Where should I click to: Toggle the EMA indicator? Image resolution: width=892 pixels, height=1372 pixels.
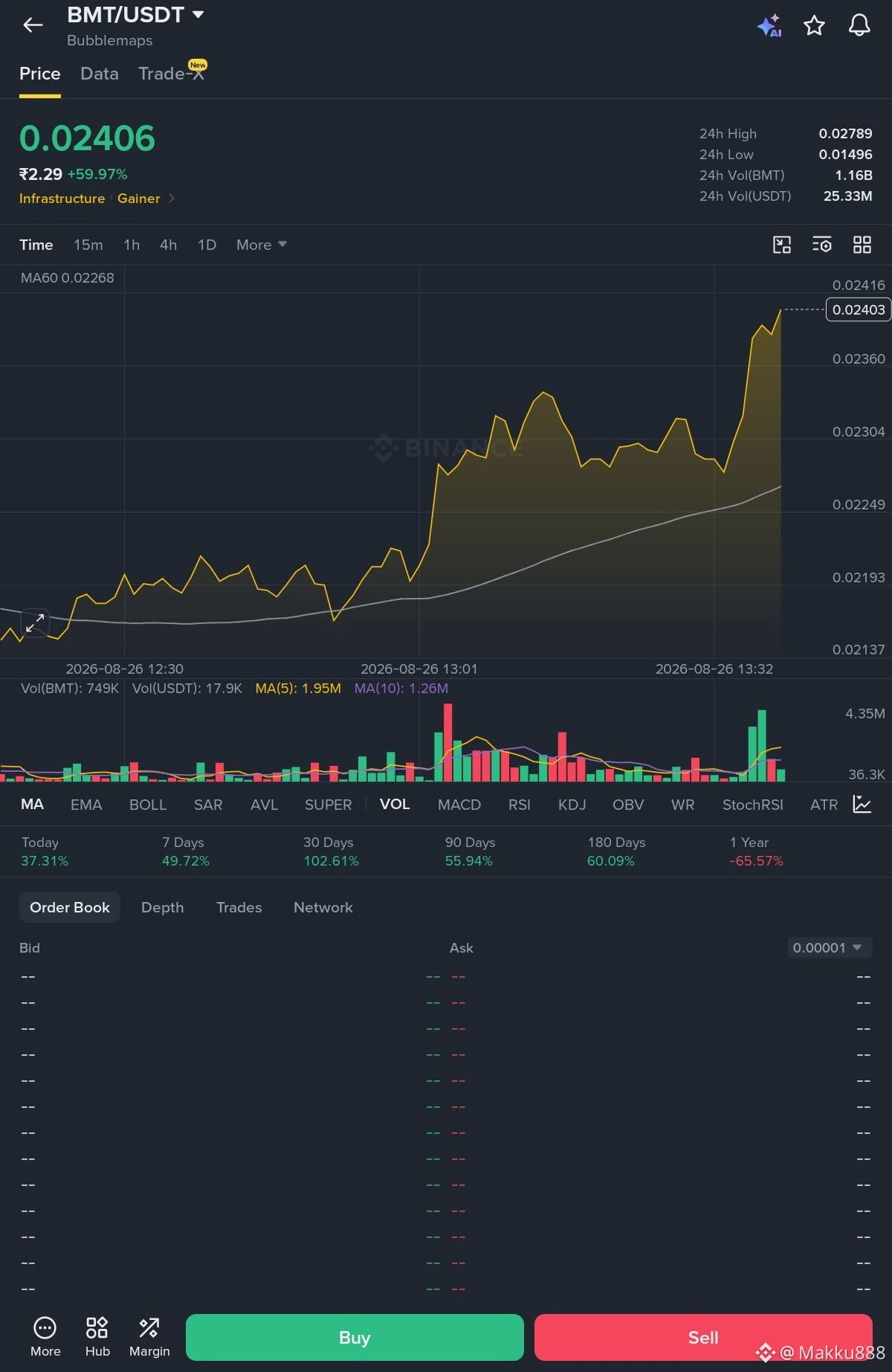coord(86,805)
